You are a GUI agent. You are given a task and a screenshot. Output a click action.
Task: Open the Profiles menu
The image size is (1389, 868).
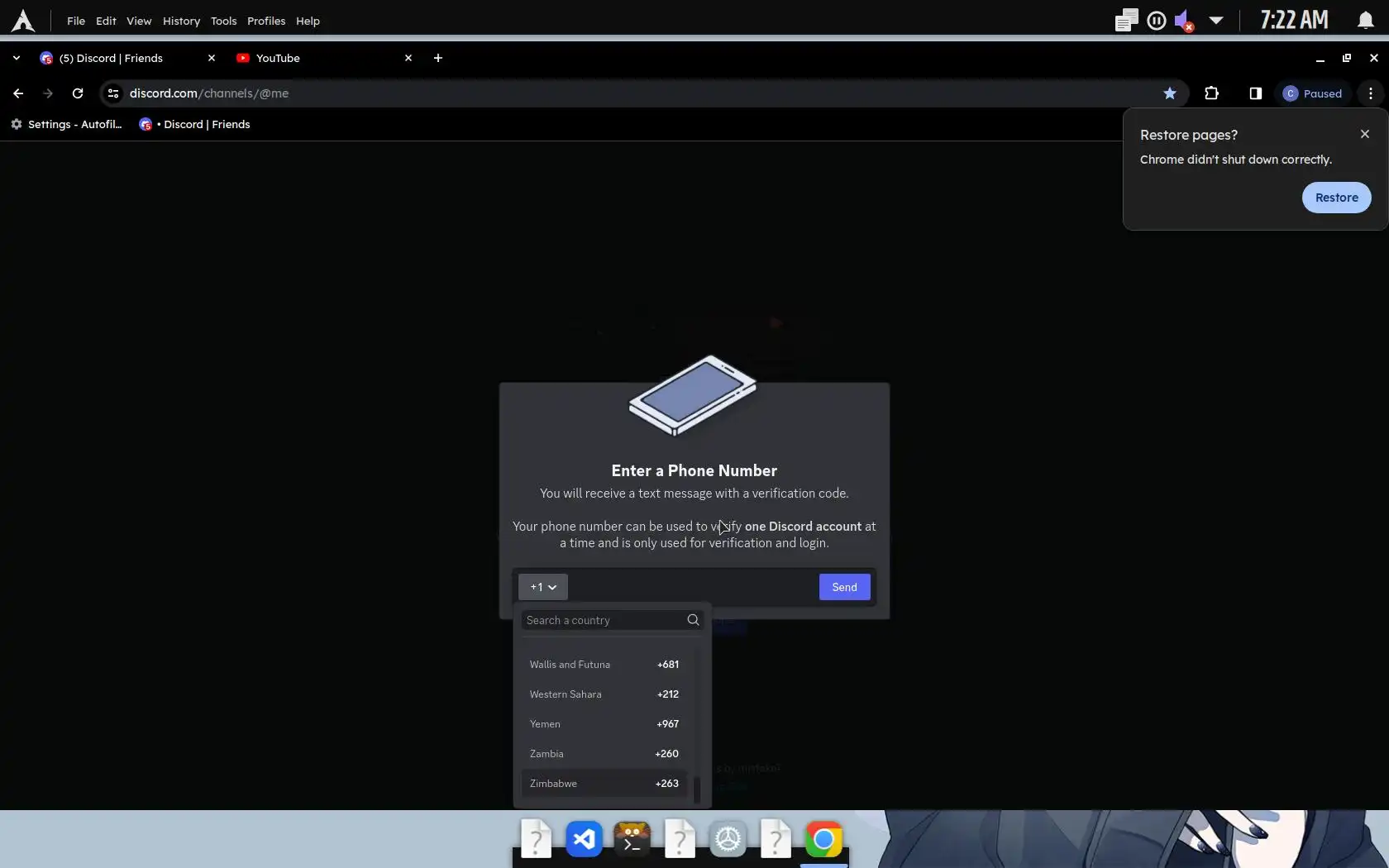(x=266, y=21)
